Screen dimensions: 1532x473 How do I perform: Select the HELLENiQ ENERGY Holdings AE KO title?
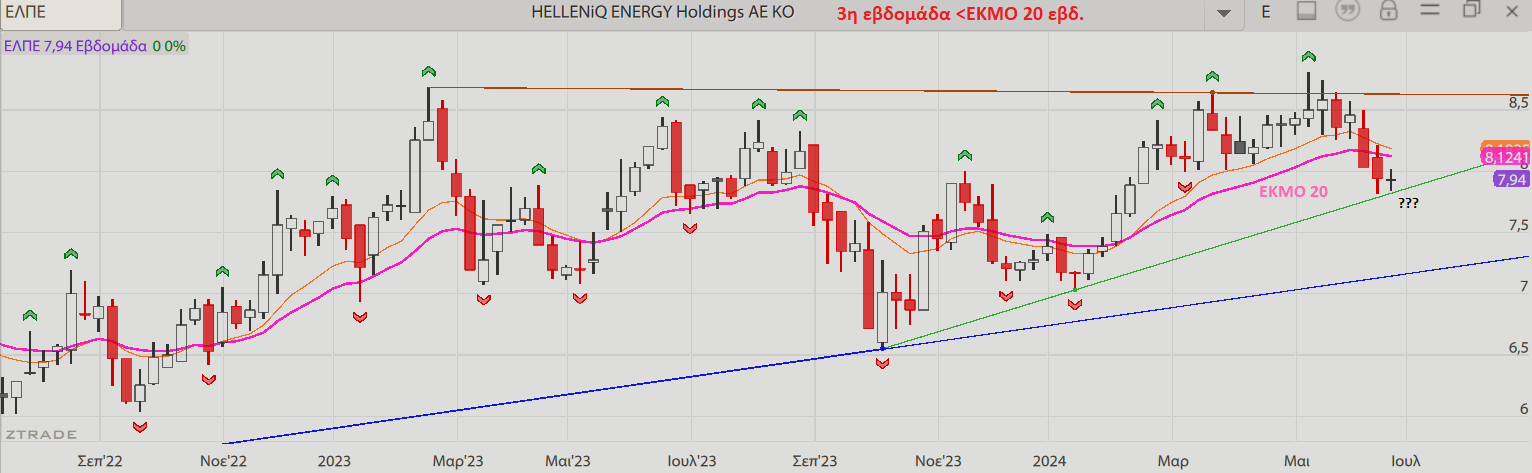664,13
